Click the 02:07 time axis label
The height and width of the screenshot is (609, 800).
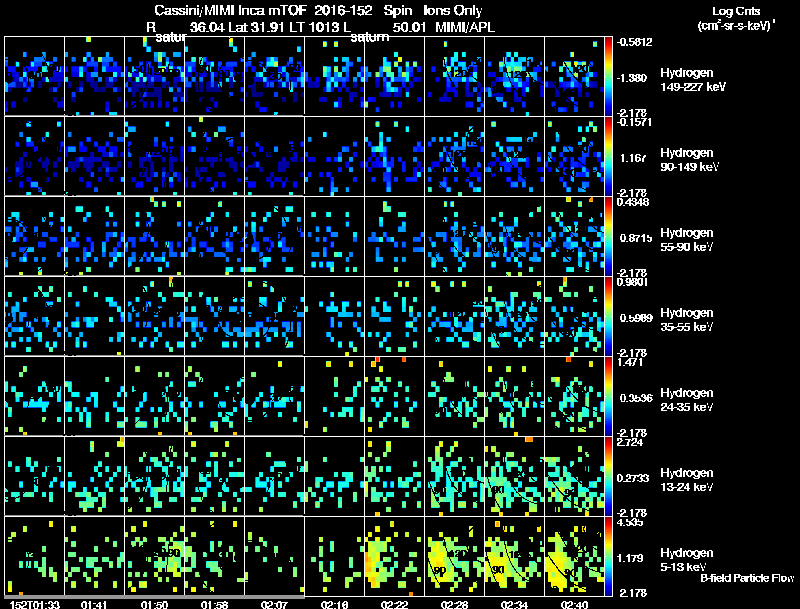click(x=274, y=604)
